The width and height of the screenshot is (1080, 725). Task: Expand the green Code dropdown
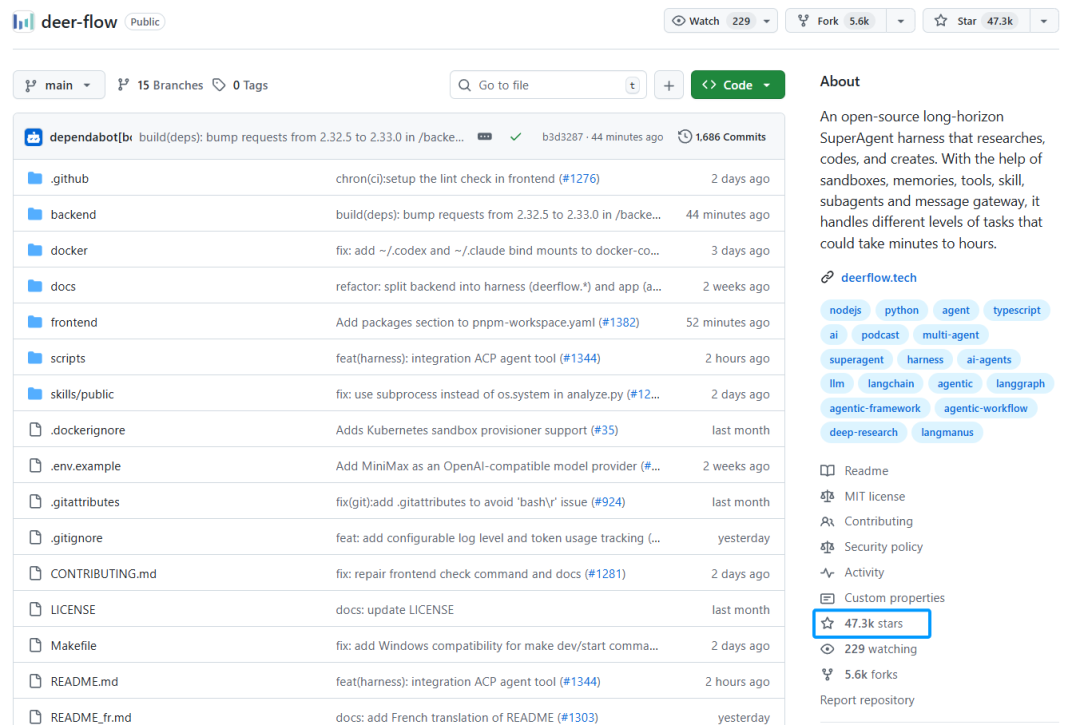(x=737, y=85)
